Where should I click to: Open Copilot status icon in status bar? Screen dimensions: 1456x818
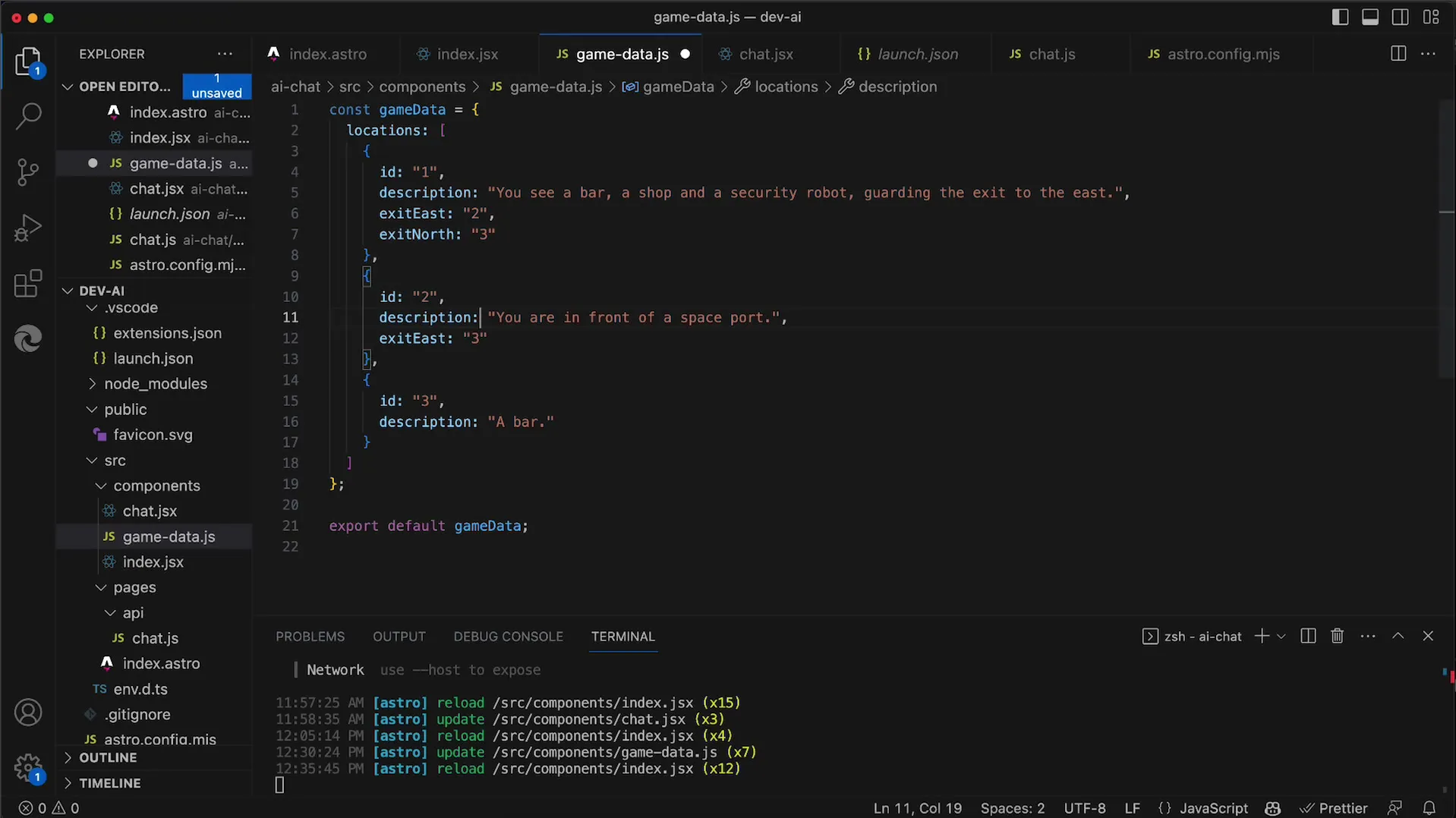pyautogui.click(x=1273, y=808)
